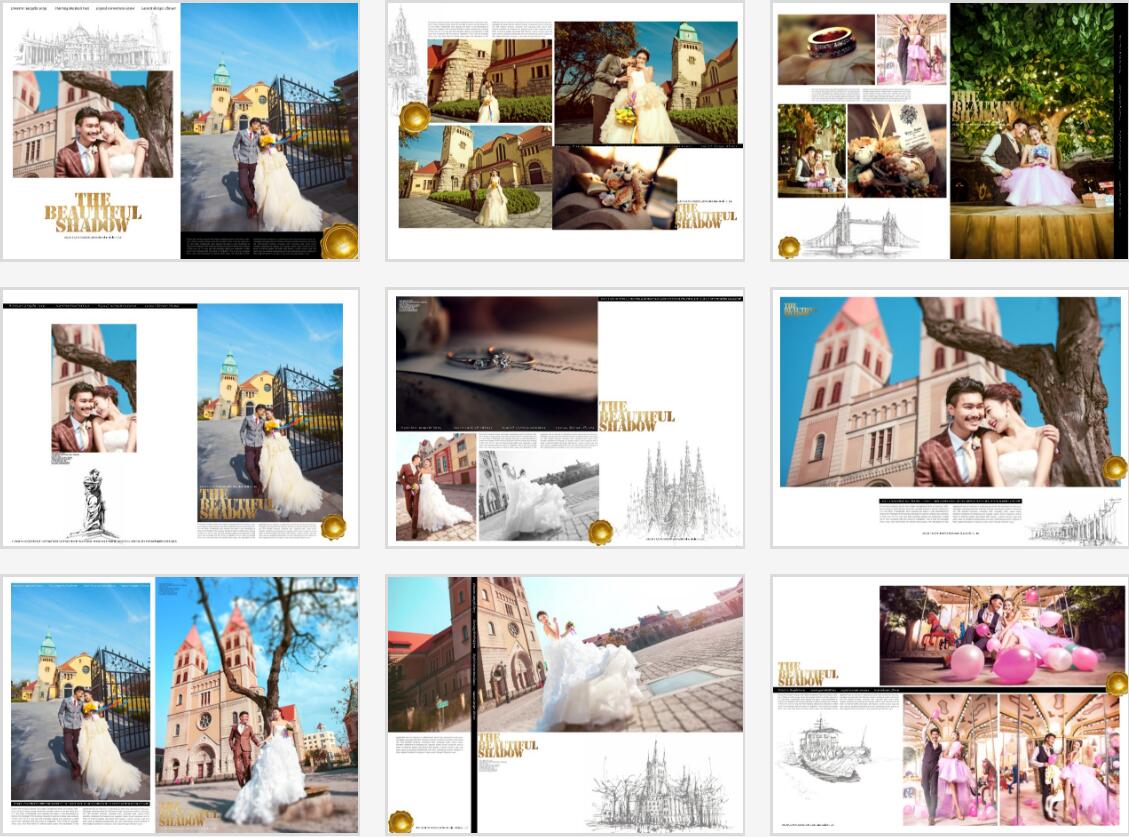Click the Beautiful Shadow title overlaid on the green tree photo
Screen dimensions: 1129x837
tap(980, 107)
